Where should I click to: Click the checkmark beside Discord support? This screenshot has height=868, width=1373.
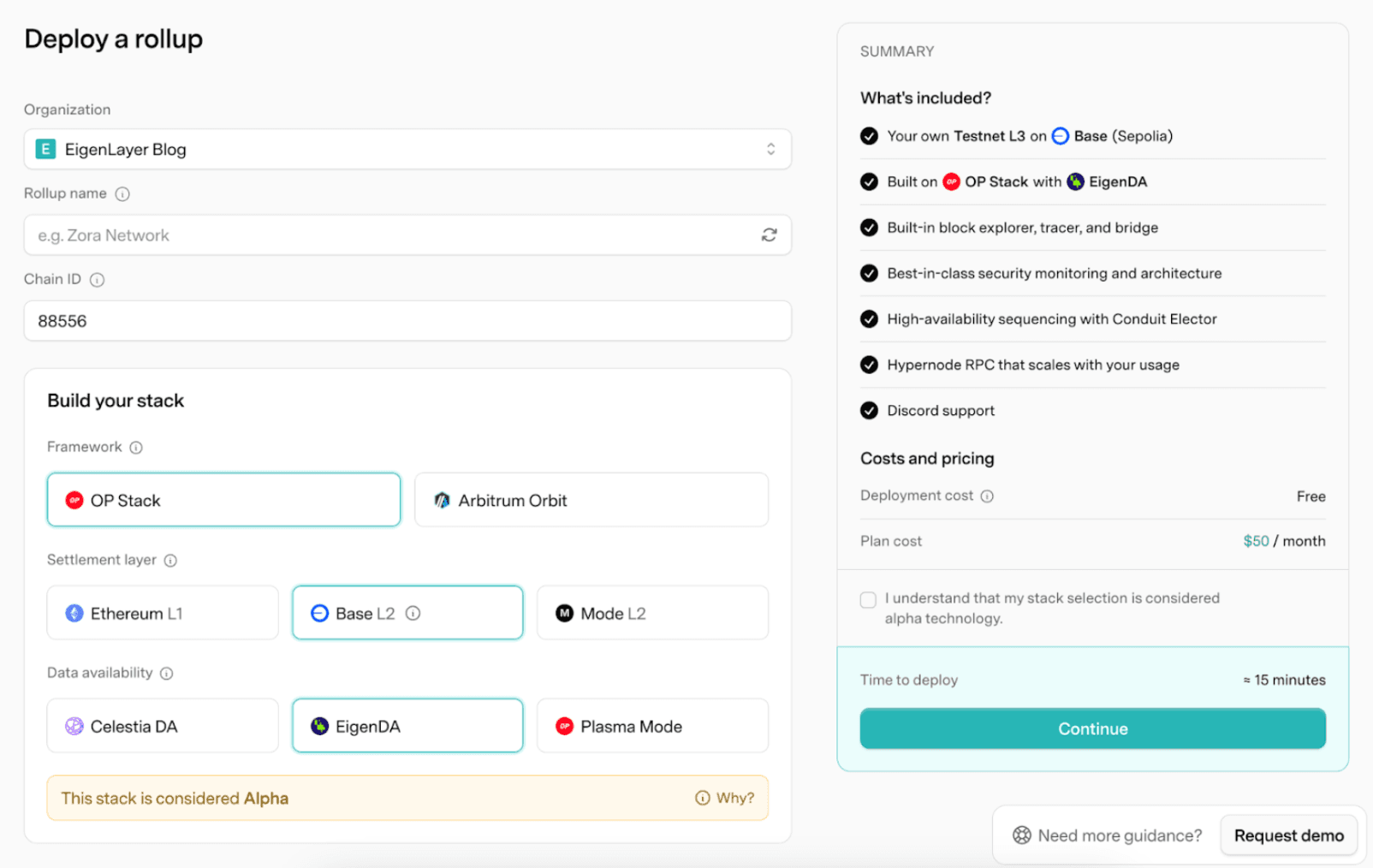[869, 411]
